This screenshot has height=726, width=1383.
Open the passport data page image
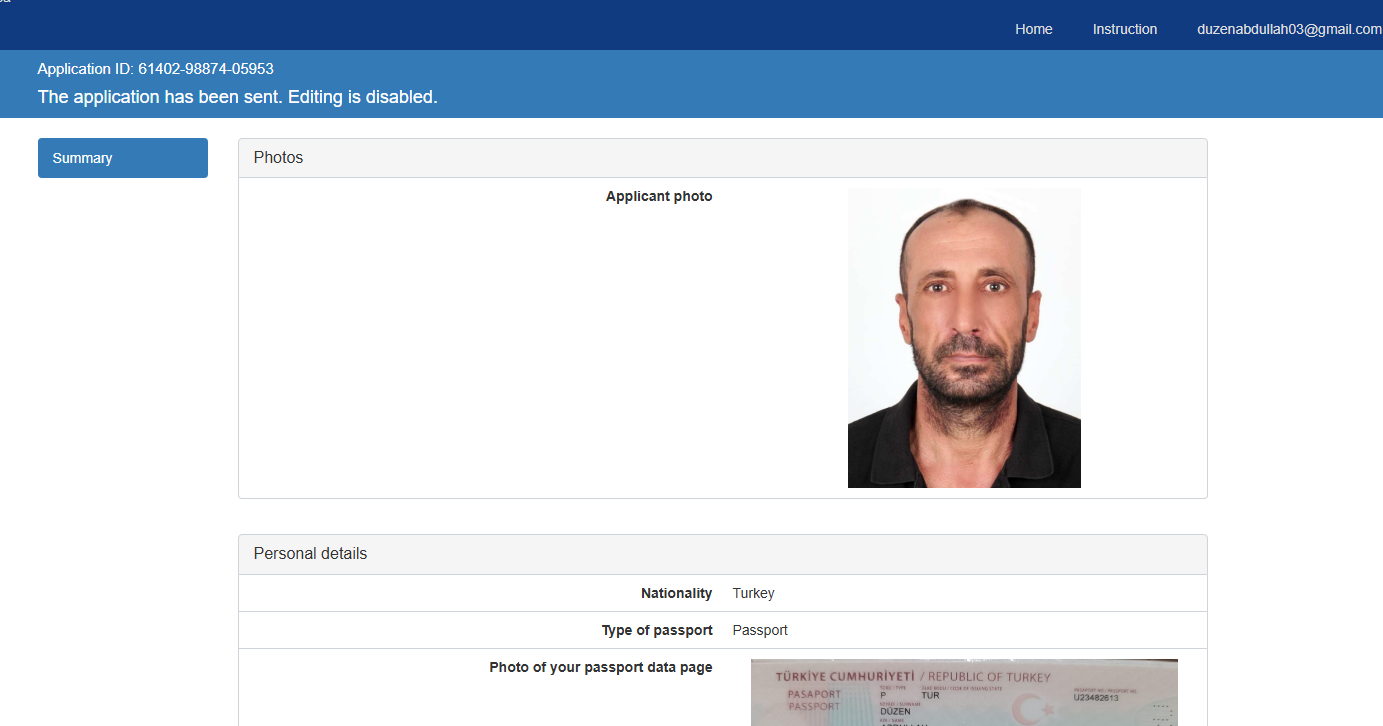pos(964,692)
